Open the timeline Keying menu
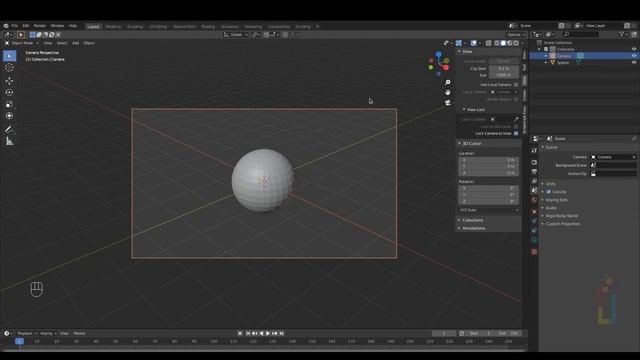Screen dimensions: 640x360 click(48, 333)
